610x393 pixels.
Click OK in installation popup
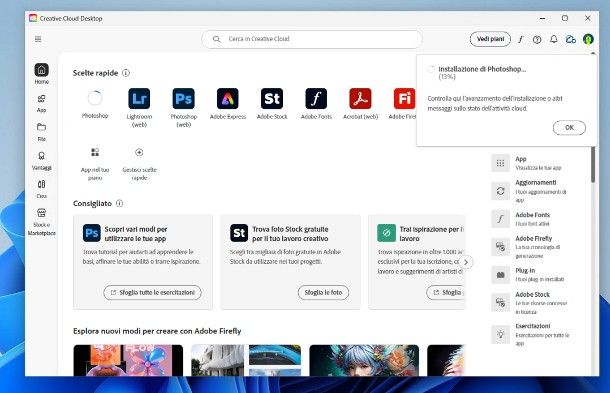(x=569, y=128)
